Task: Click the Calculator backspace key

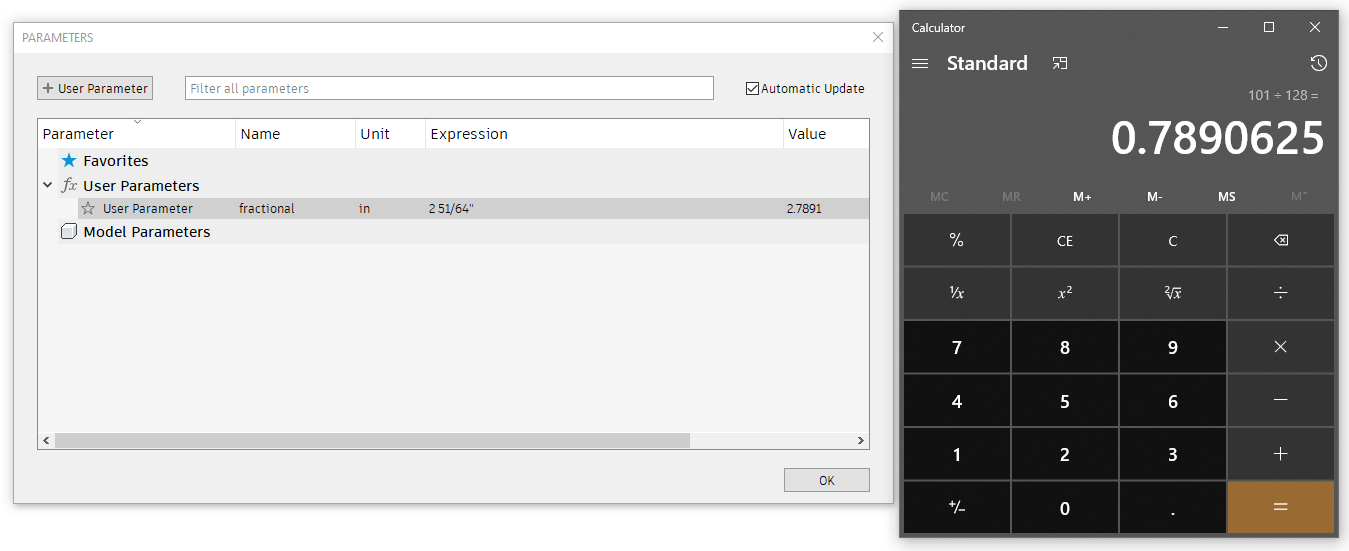Action: pyautogui.click(x=1281, y=240)
